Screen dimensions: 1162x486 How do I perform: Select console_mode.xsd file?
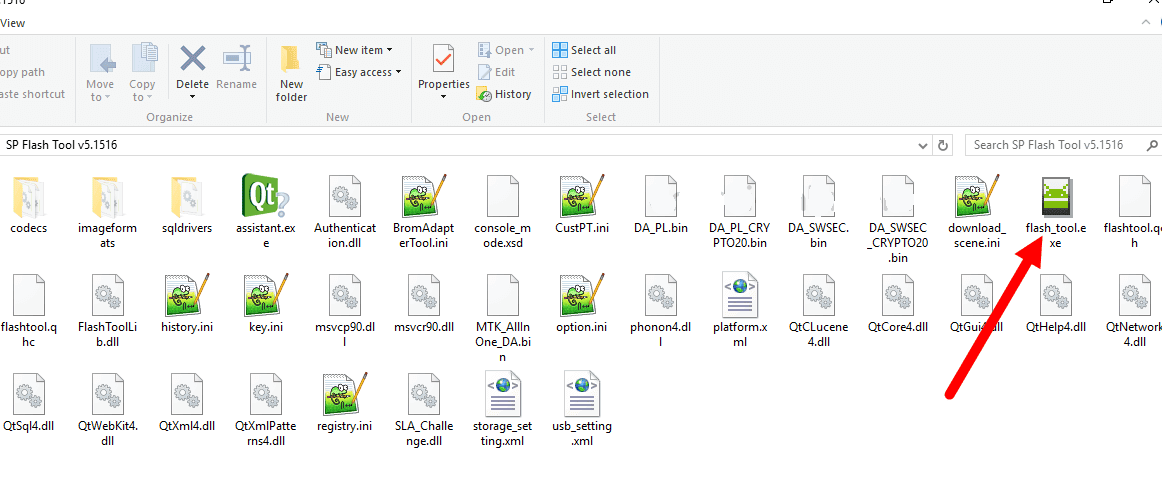click(502, 213)
